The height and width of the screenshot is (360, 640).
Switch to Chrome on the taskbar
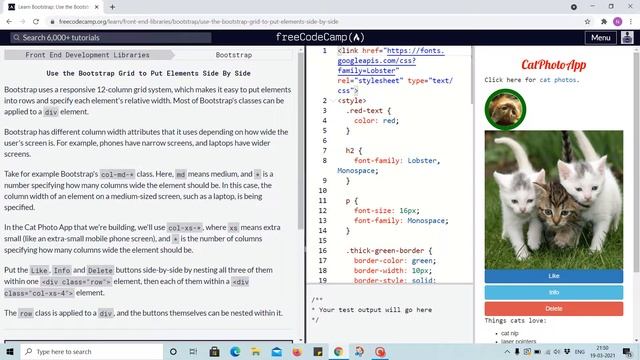click(x=338, y=351)
